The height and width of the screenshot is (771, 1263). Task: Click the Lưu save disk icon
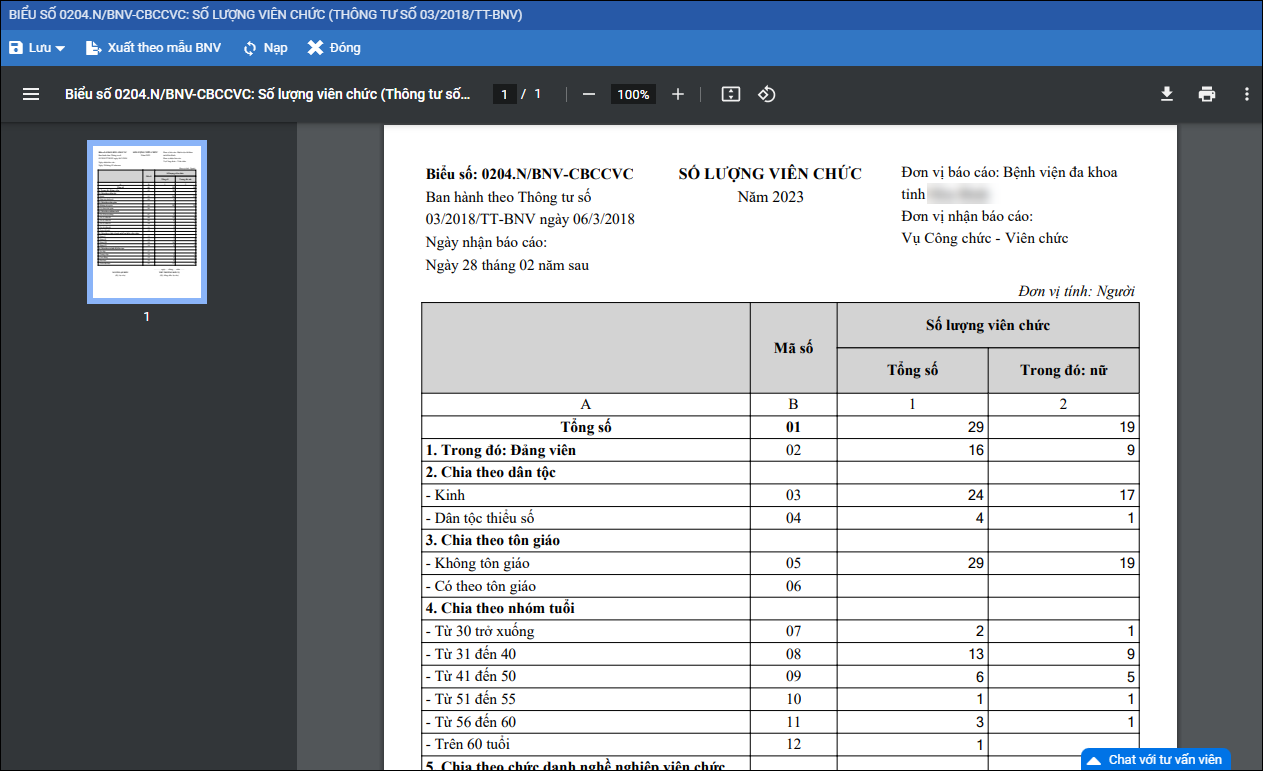pos(16,48)
